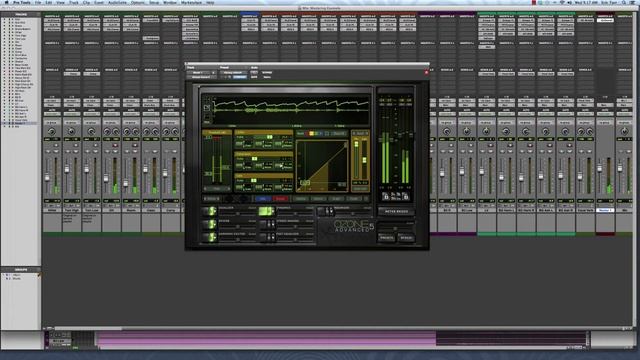Toggle the Maximizer module power switch
Viewport: 640px width, 360px height.
(x=326, y=211)
